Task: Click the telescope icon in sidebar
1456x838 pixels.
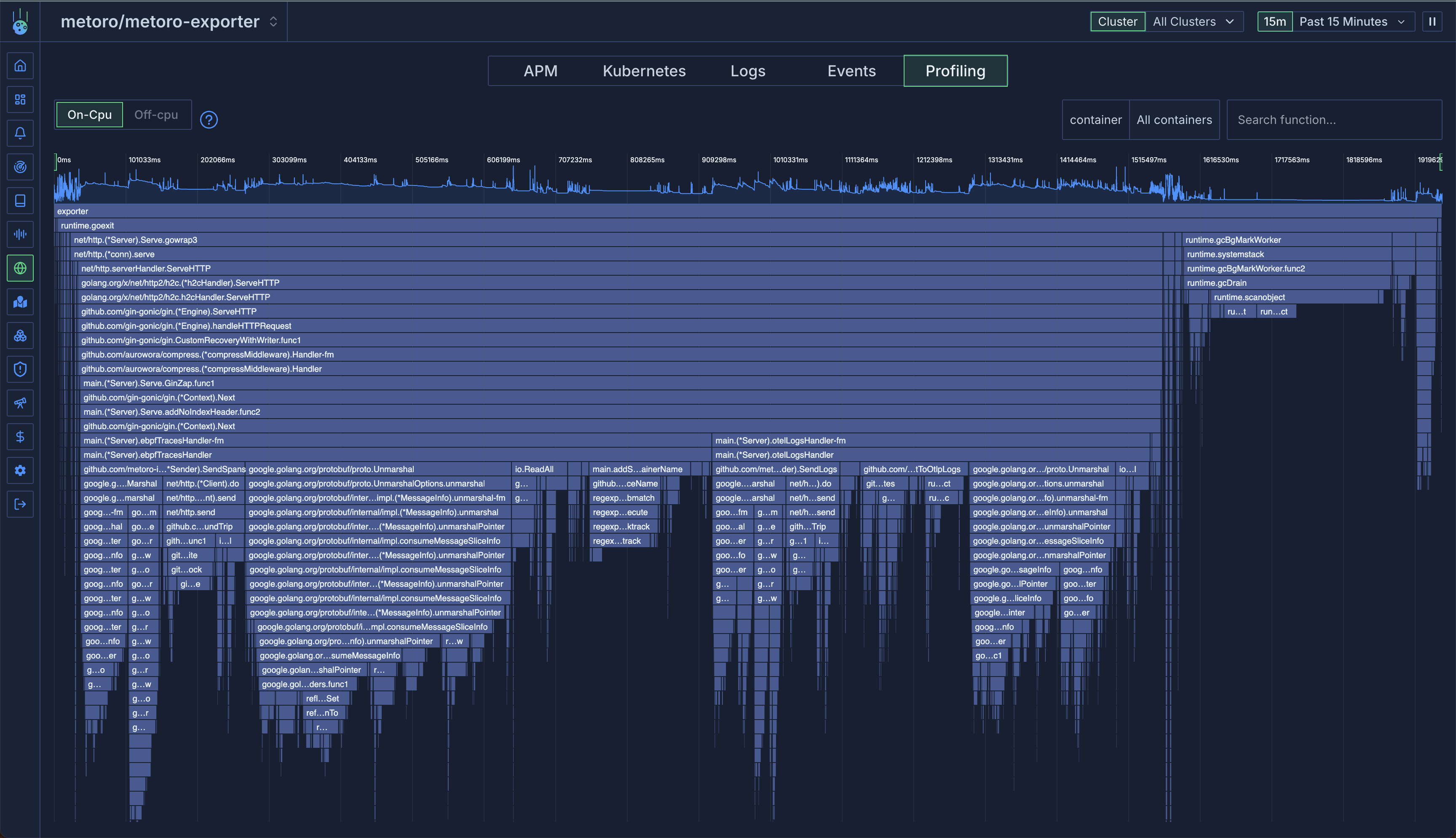Action: coord(20,403)
